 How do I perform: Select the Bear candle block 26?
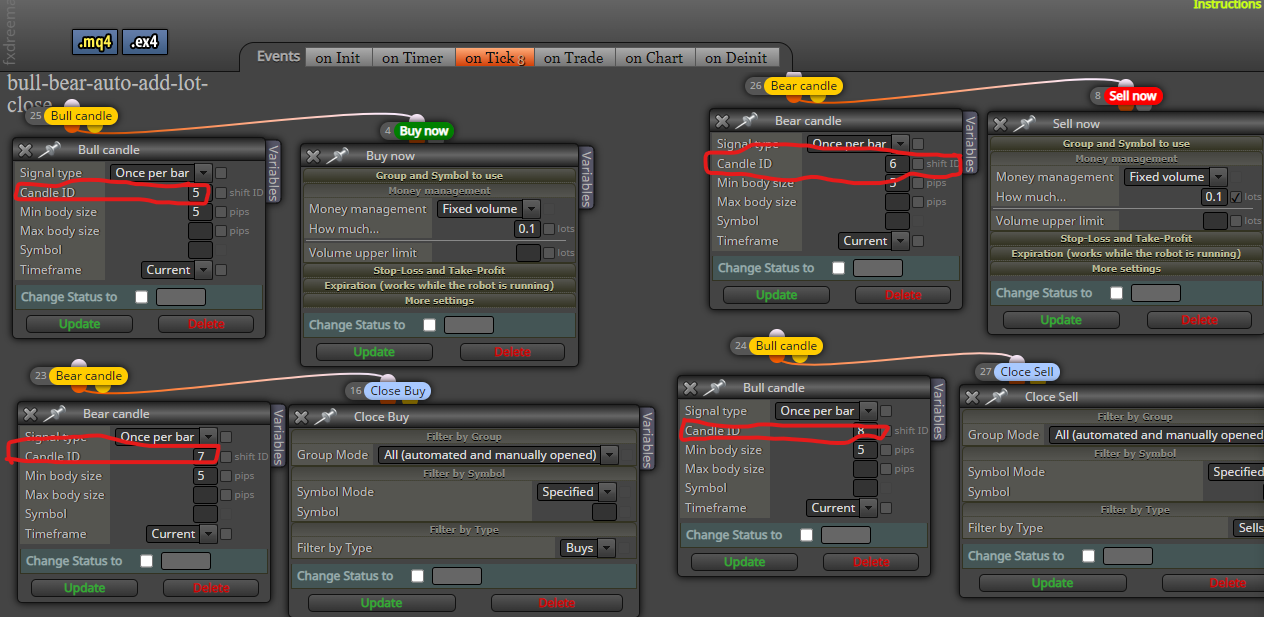click(803, 86)
